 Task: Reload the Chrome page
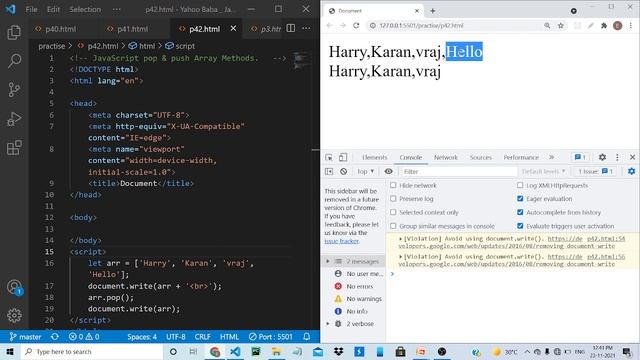point(356,25)
